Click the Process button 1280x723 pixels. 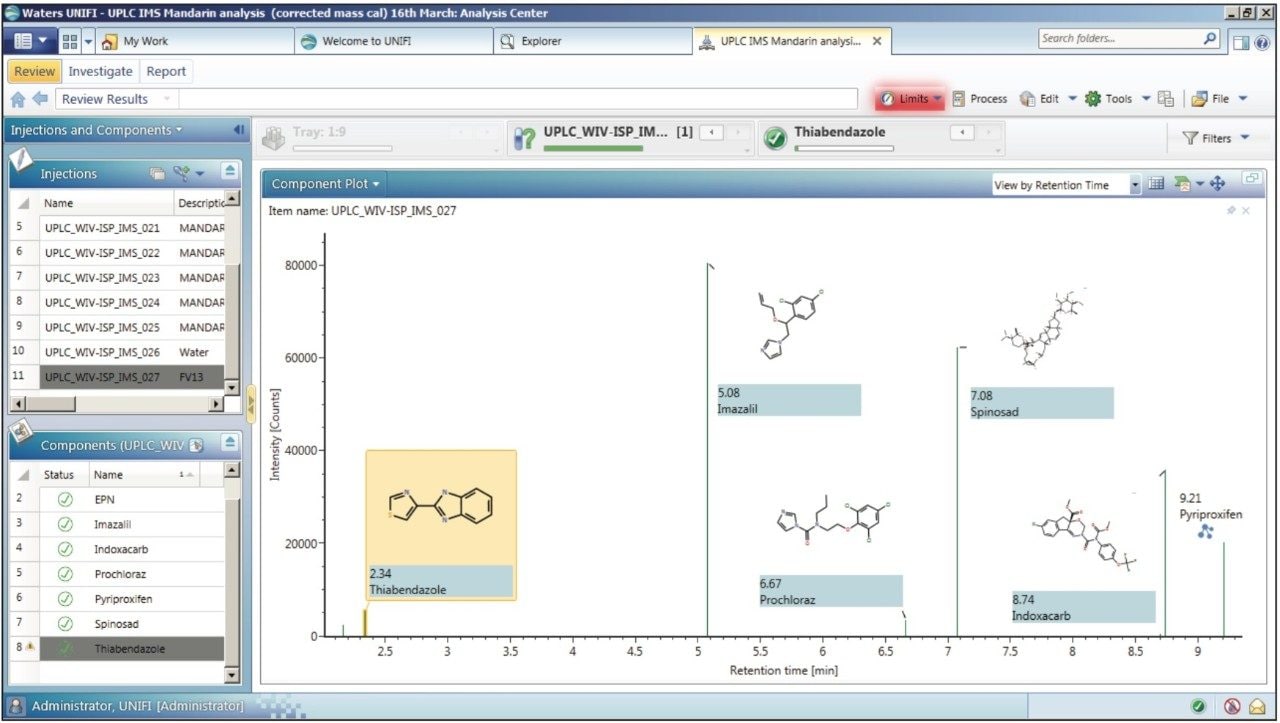pos(980,99)
